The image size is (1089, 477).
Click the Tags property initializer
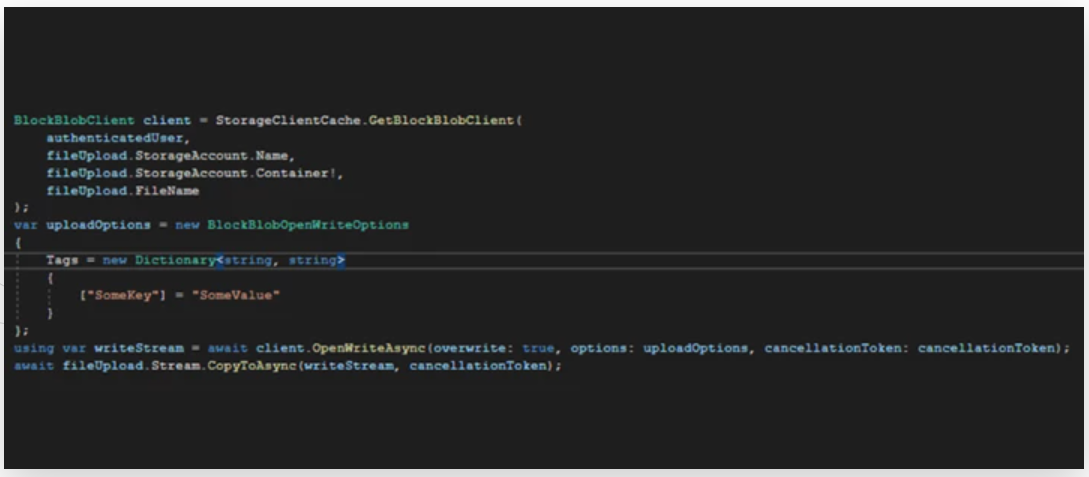(62, 260)
